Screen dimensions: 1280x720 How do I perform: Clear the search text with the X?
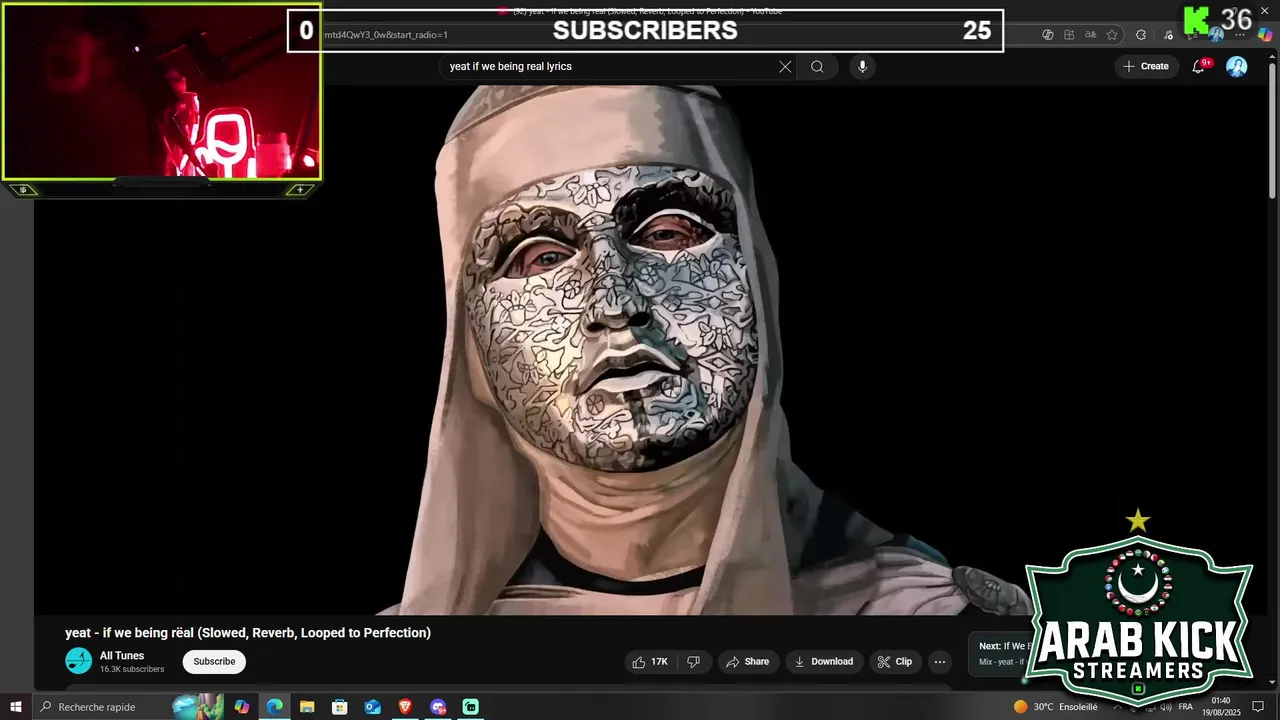click(785, 67)
